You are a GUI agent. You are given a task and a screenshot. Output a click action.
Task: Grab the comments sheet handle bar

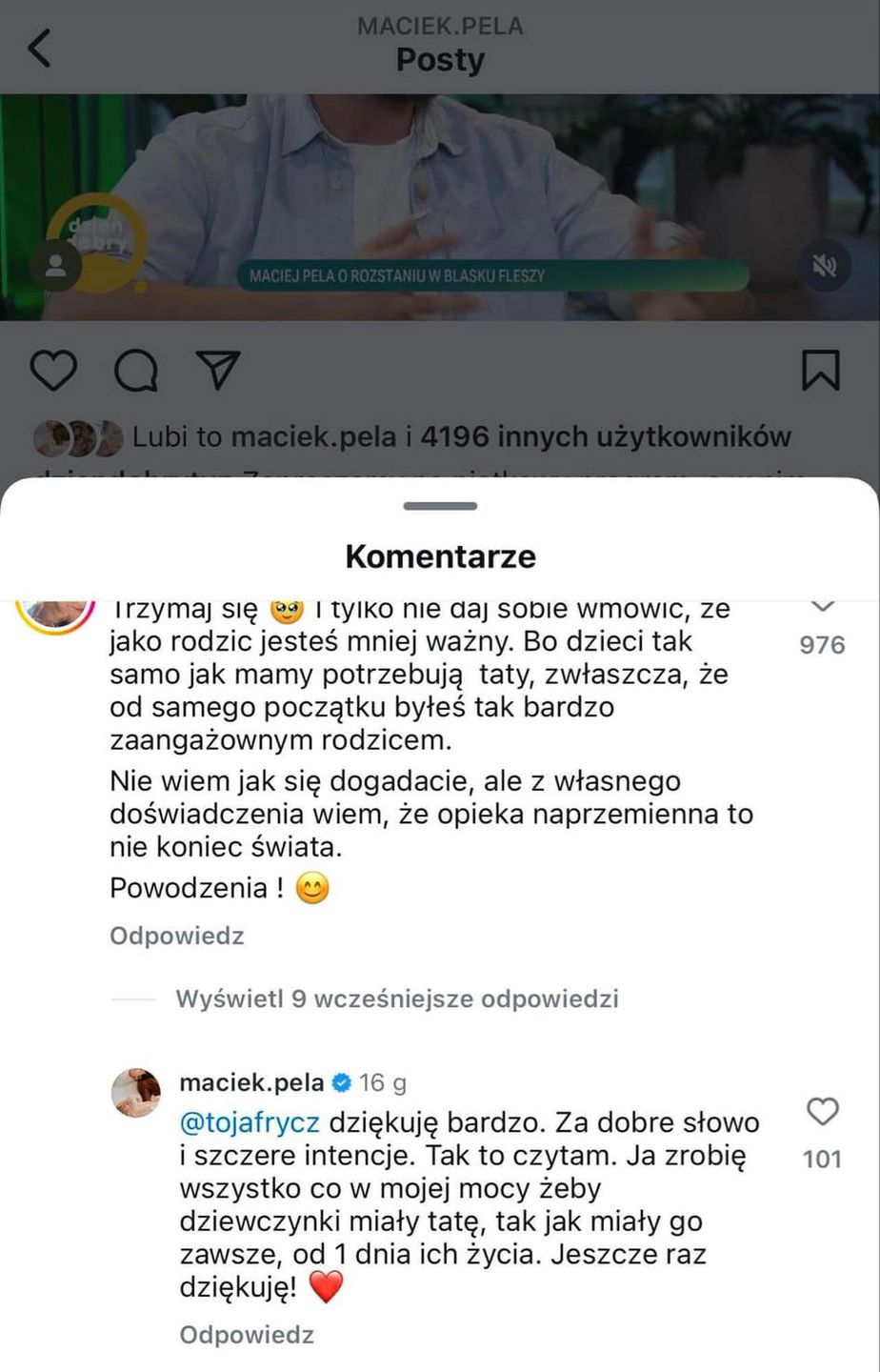tap(440, 506)
